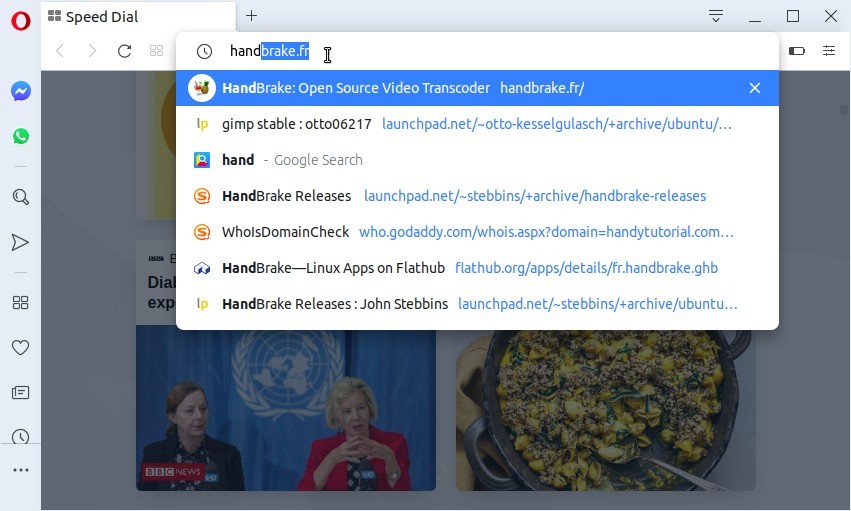The image size is (851, 511).
Task: Open a new tab with plus button
Action: (x=251, y=16)
